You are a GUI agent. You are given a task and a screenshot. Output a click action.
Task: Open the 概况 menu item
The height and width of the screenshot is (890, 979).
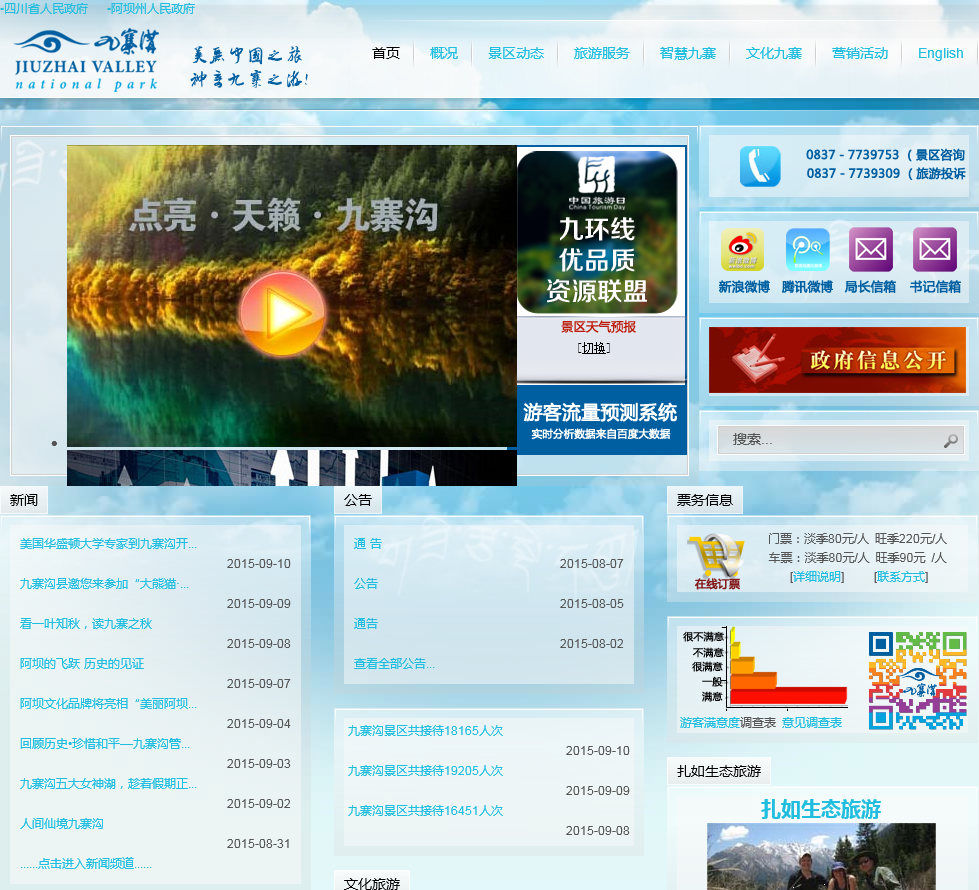444,54
